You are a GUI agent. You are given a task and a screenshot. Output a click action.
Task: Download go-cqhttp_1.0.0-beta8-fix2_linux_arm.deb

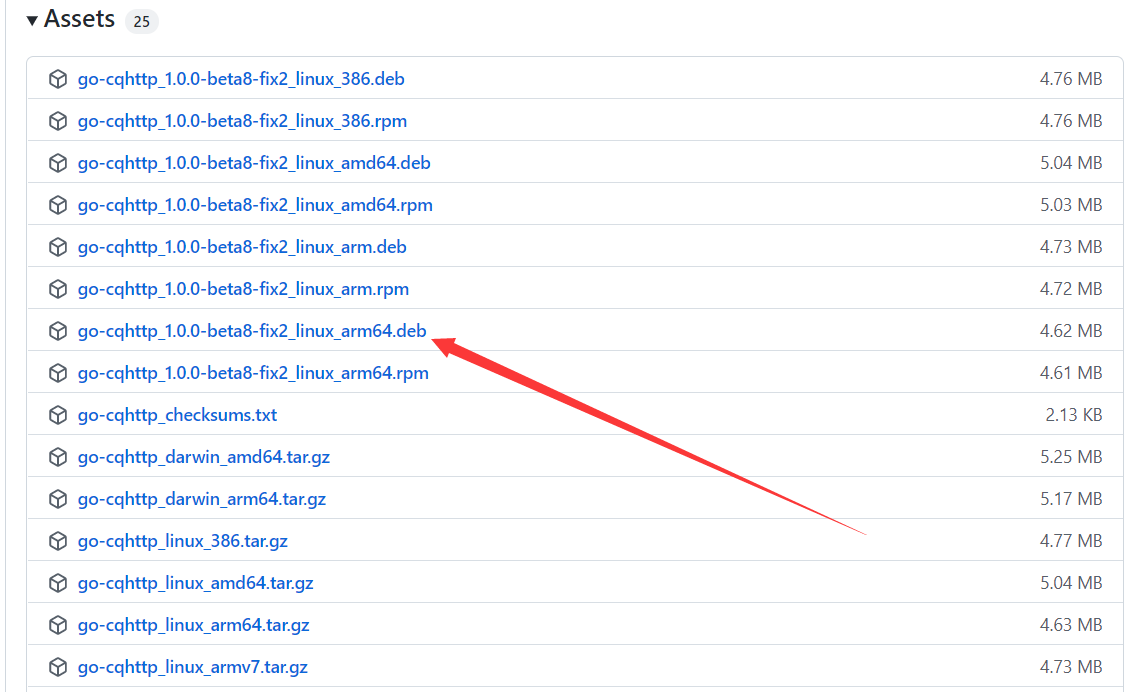(x=242, y=247)
